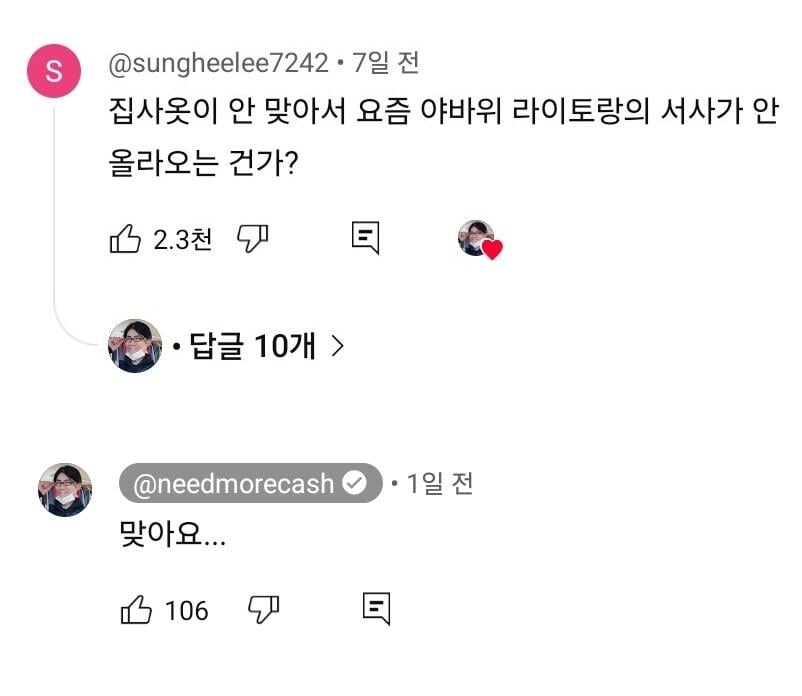Open the @needmorecash channel badge

click(x=236, y=484)
